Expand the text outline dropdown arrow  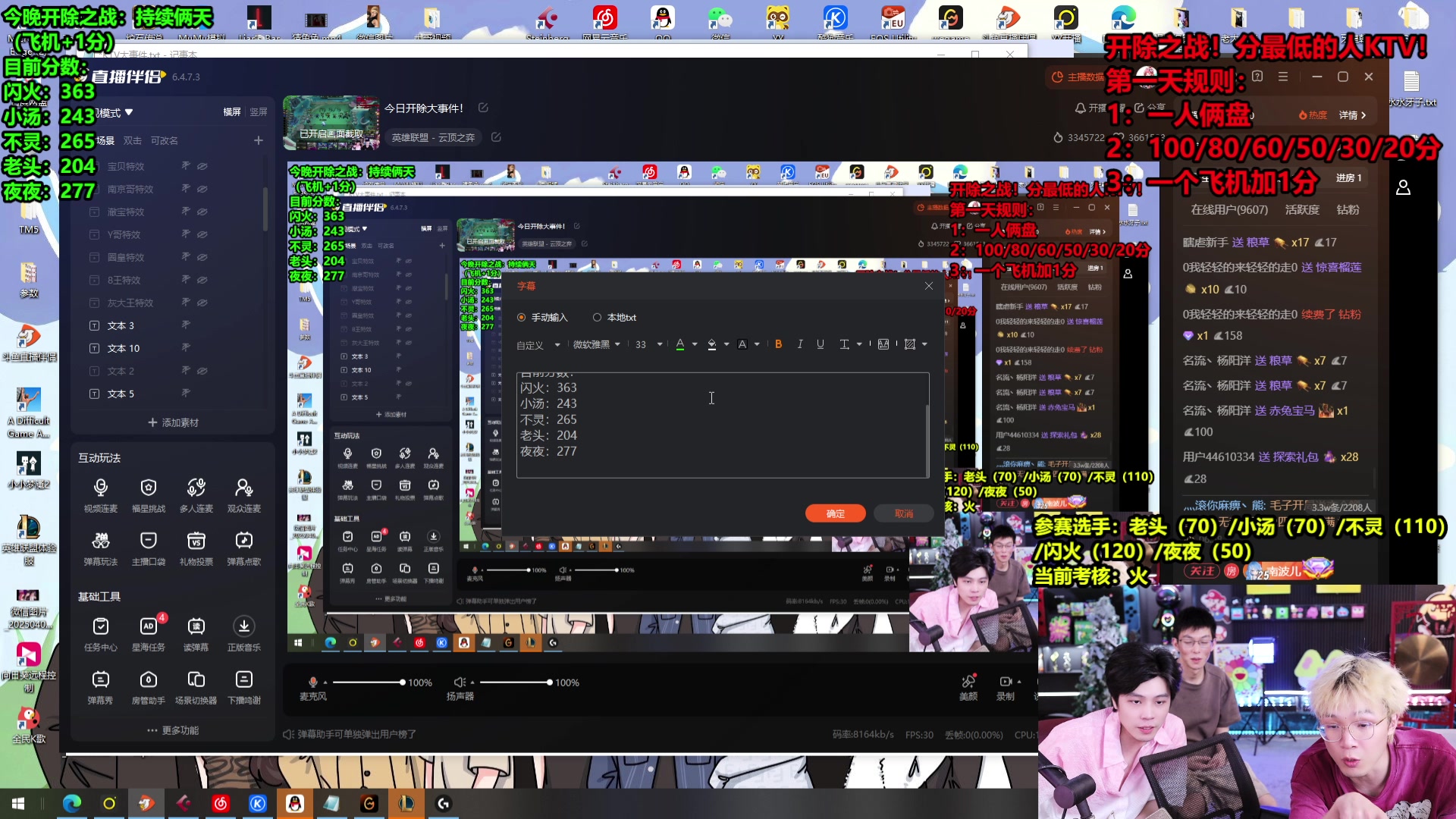click(x=757, y=345)
